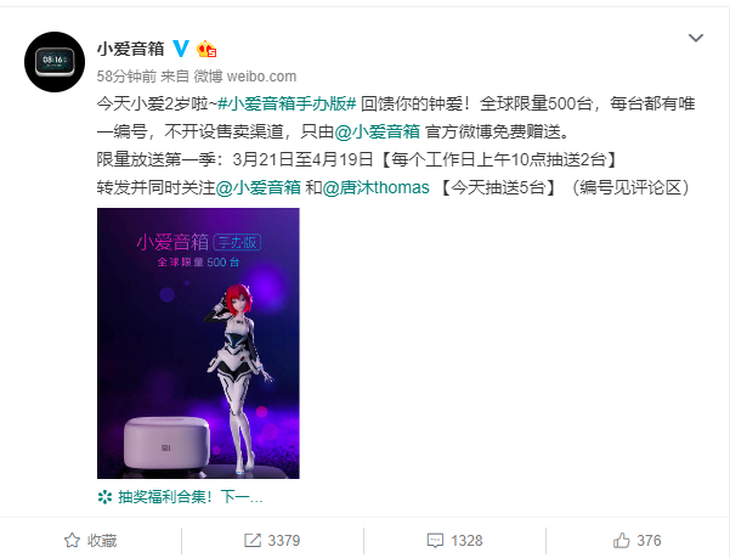The image size is (730, 558).
Task: Open the 58分钟前 timestamp link
Action: click(x=126, y=76)
